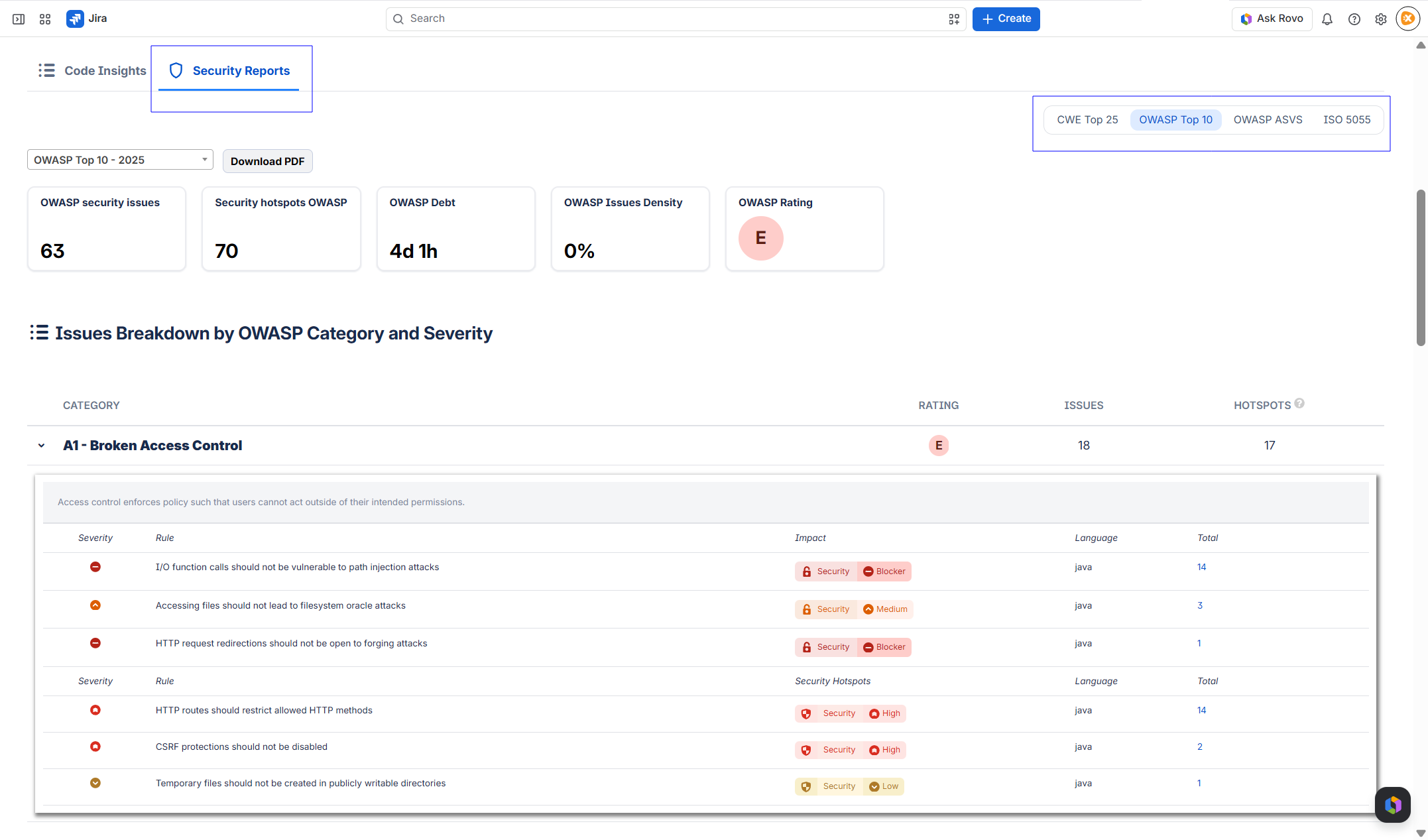Click the HOTSPOTS help info icon
The image size is (1428, 840).
[x=1299, y=403]
